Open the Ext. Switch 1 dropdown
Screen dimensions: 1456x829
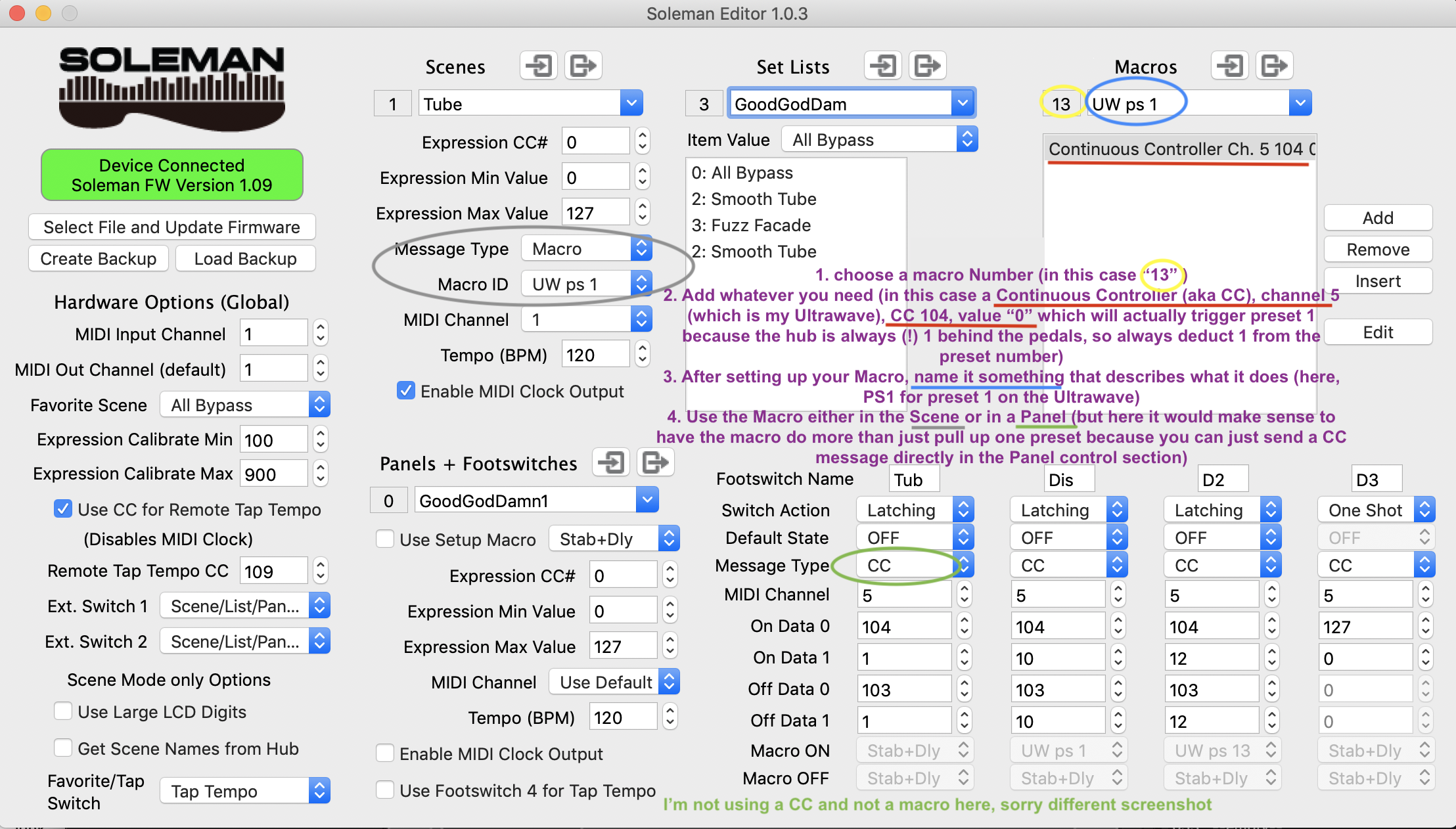[x=244, y=606]
